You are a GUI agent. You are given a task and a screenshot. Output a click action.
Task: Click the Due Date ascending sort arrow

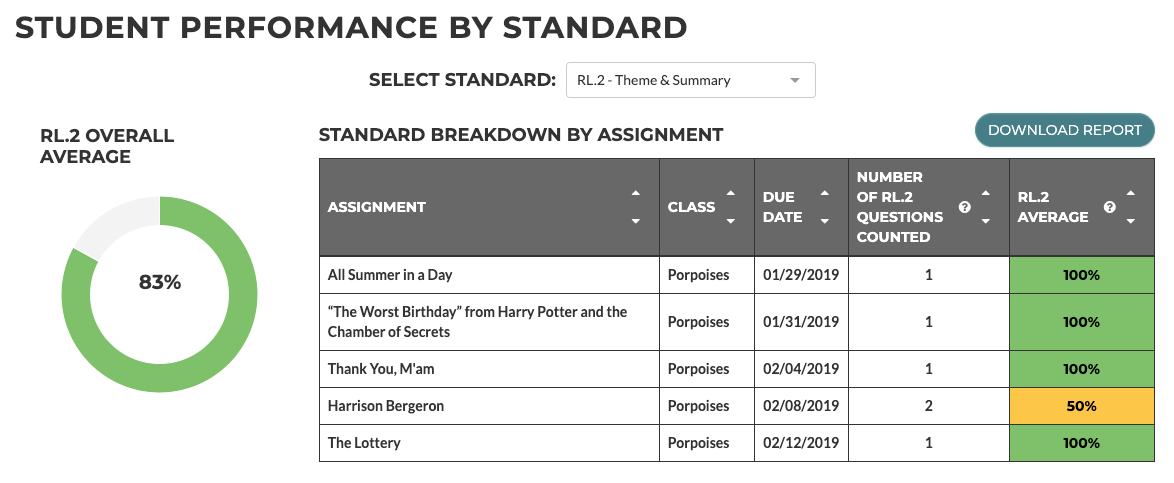coord(825,193)
